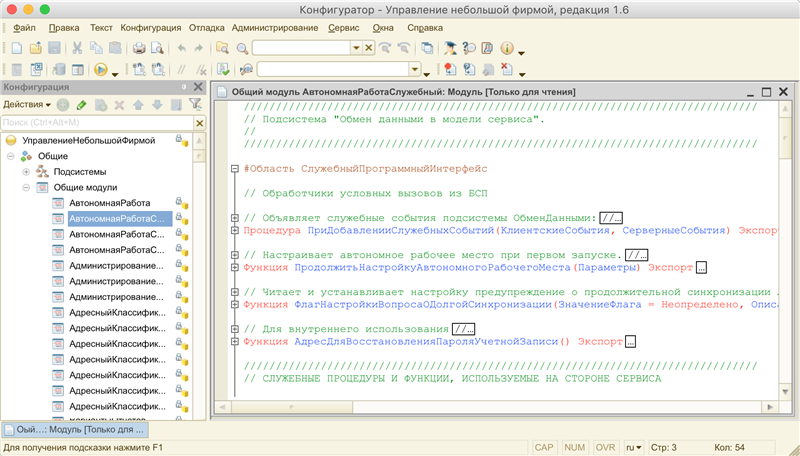Image resolution: width=800 pixels, height=456 pixels.
Task: Toggle breakpoint with the red dot icon
Action: click(449, 69)
